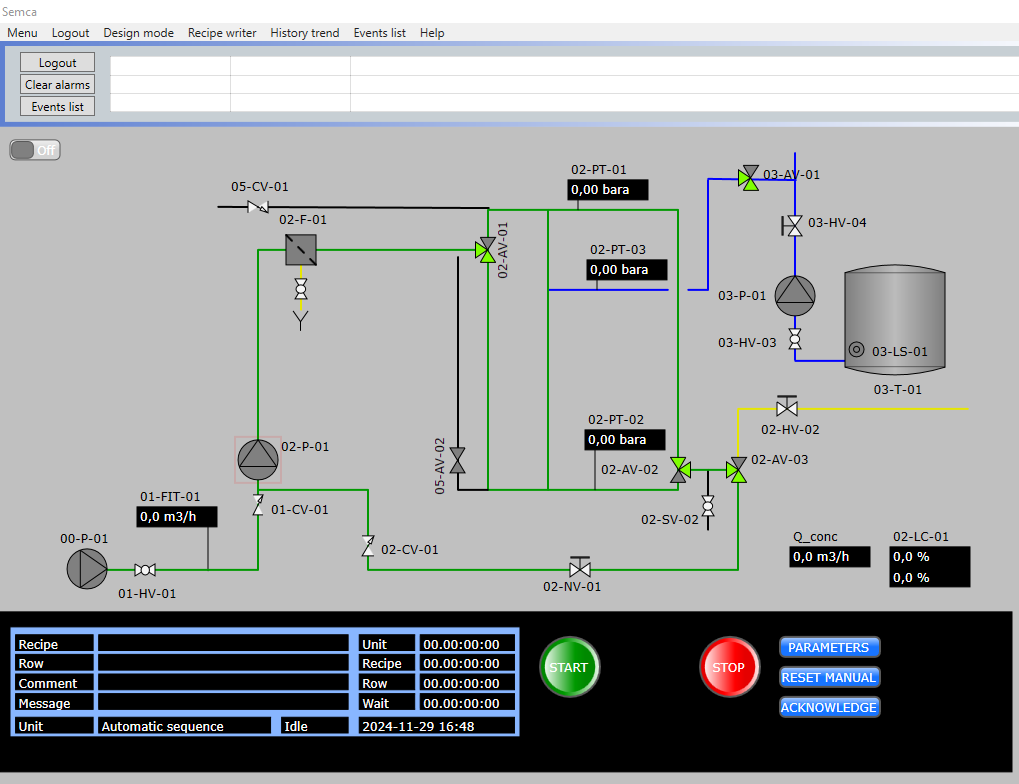
Task: Click the 02-PT-01 pressure readout
Action: tap(608, 189)
